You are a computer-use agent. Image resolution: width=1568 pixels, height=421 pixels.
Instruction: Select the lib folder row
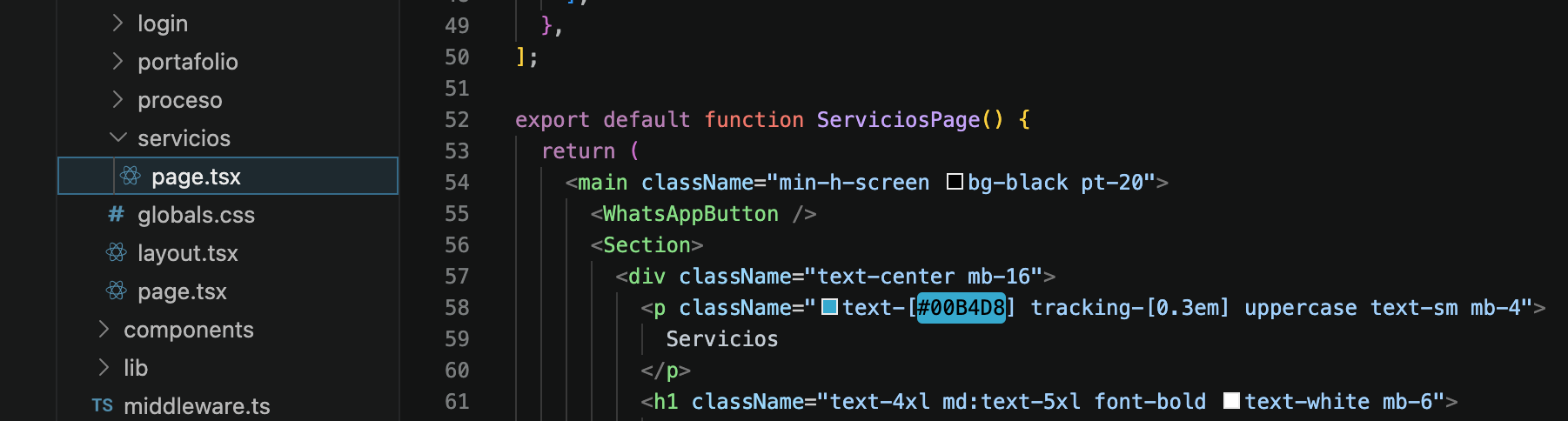click(x=228, y=368)
